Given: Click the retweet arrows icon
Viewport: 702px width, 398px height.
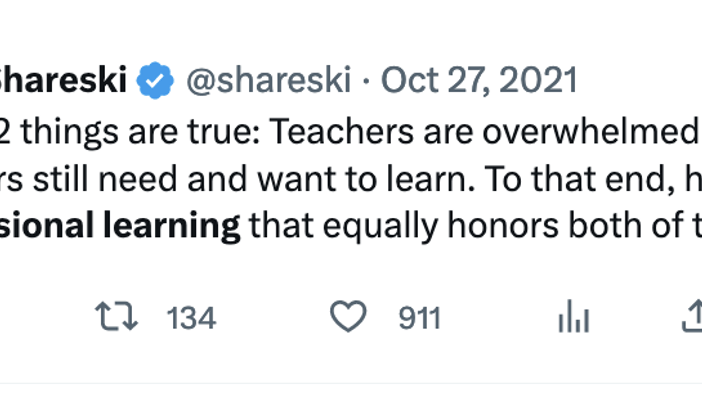Looking at the screenshot, I should 116,317.
